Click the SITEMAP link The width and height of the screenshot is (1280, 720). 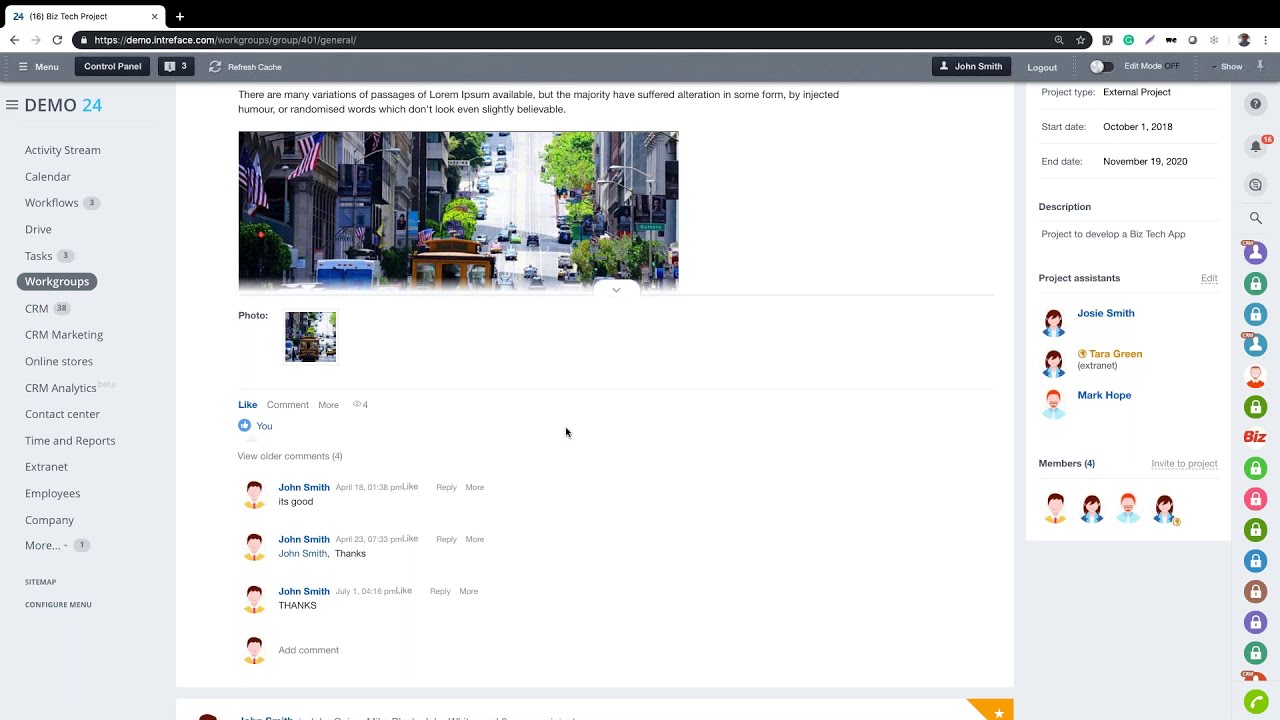pos(40,582)
